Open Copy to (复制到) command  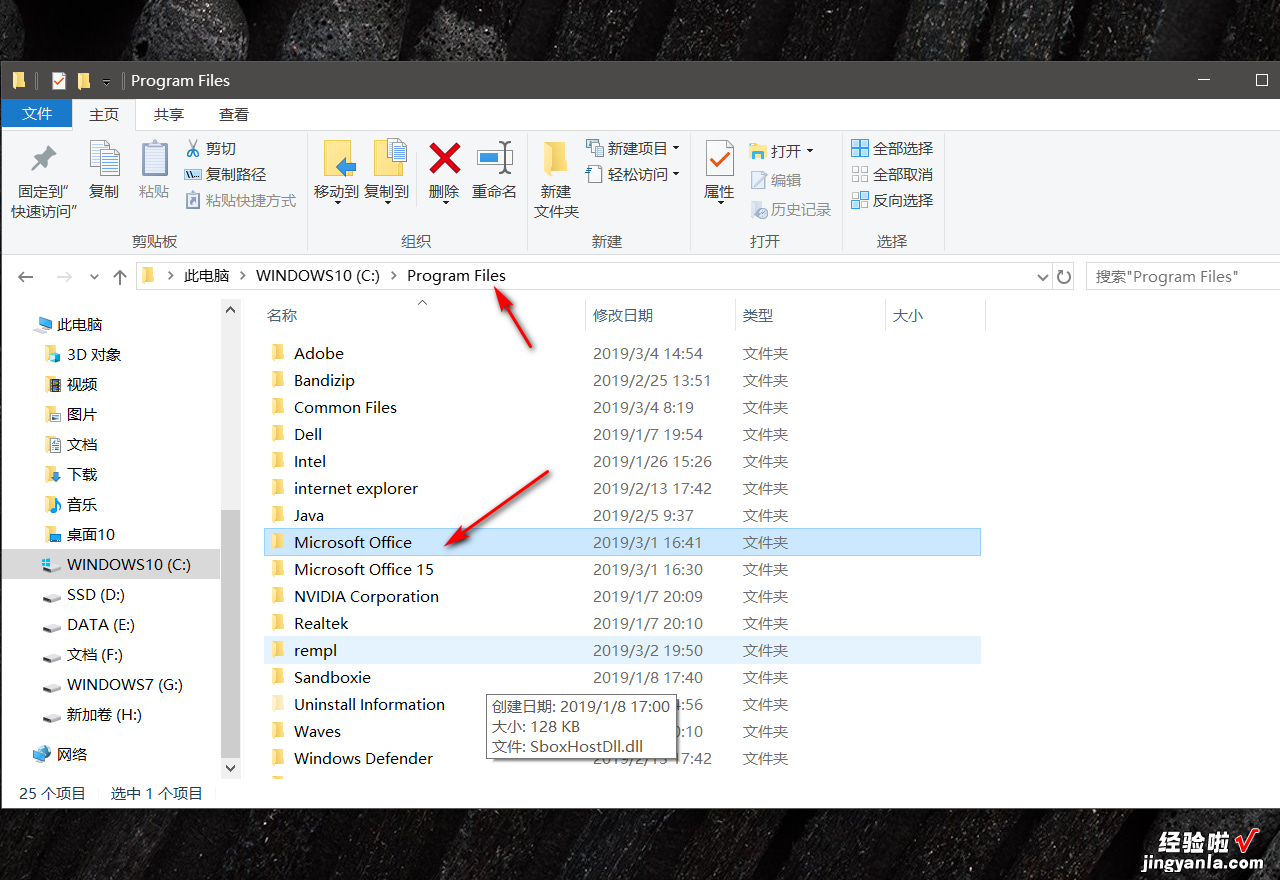pos(386,170)
